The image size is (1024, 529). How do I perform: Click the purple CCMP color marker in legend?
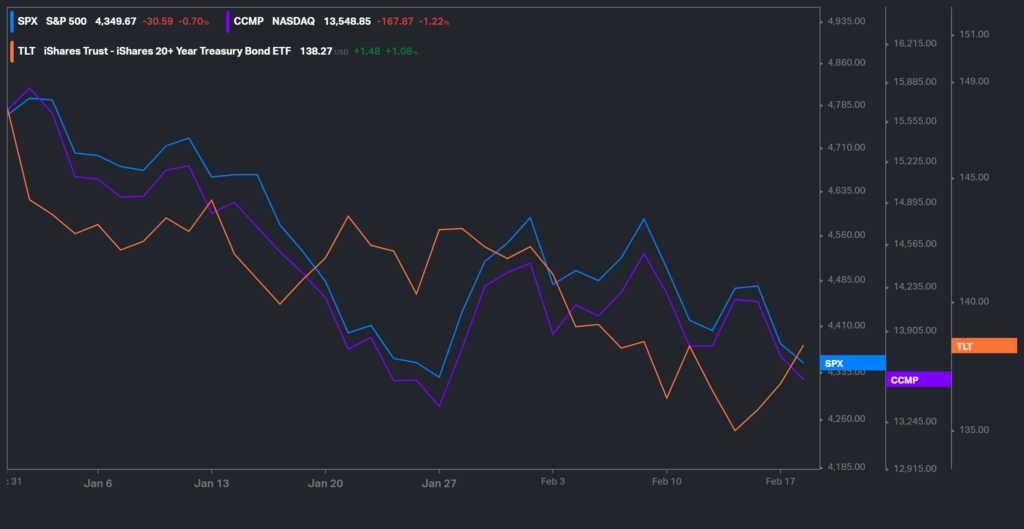[x=229, y=20]
